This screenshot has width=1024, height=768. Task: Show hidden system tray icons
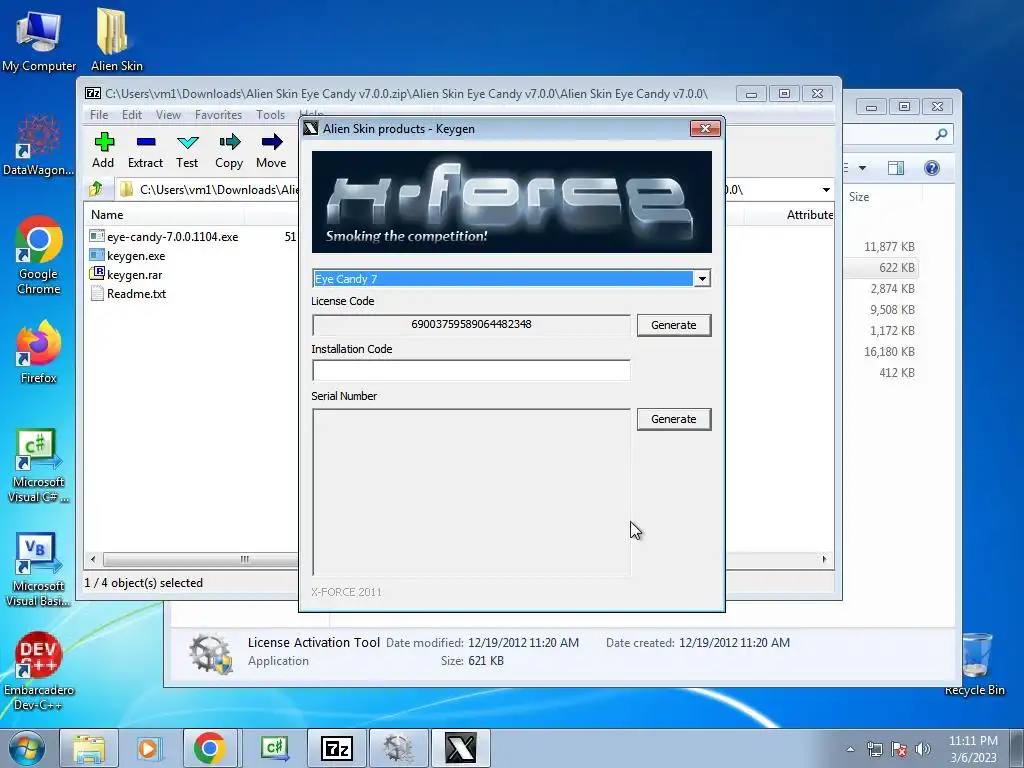(x=850, y=749)
